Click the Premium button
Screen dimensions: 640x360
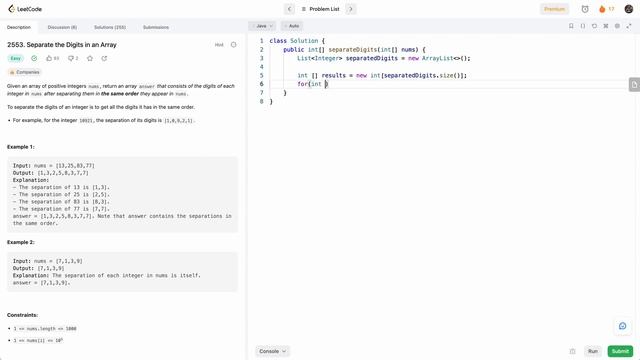[x=554, y=9]
